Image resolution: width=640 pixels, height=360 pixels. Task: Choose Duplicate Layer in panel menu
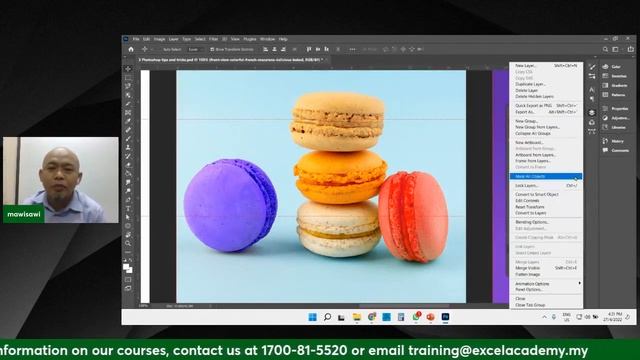[546, 84]
